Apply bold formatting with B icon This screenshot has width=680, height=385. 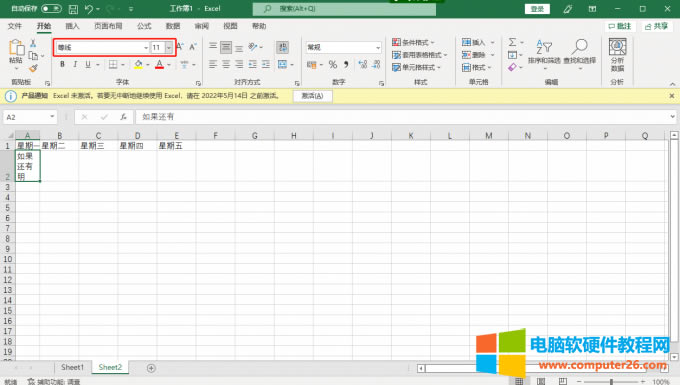tap(62, 65)
